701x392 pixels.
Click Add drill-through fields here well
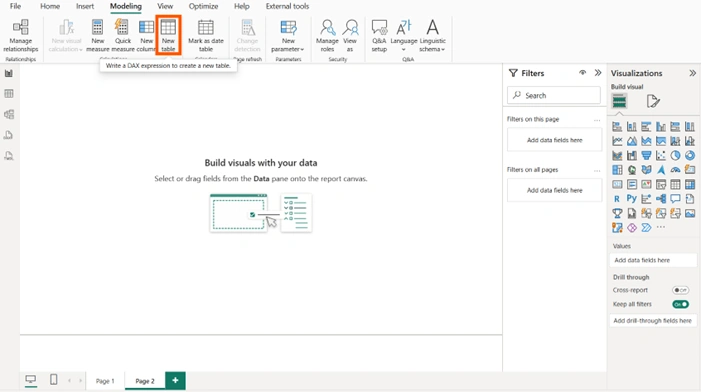coord(653,320)
